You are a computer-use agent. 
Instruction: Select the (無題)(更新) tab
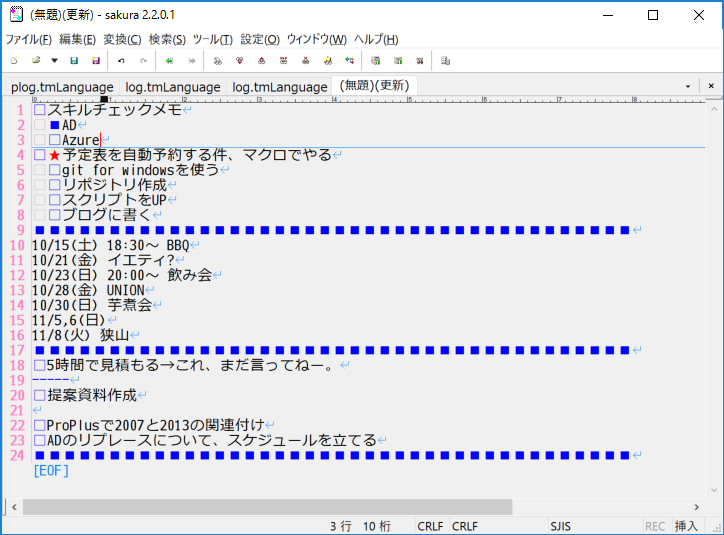coord(374,85)
